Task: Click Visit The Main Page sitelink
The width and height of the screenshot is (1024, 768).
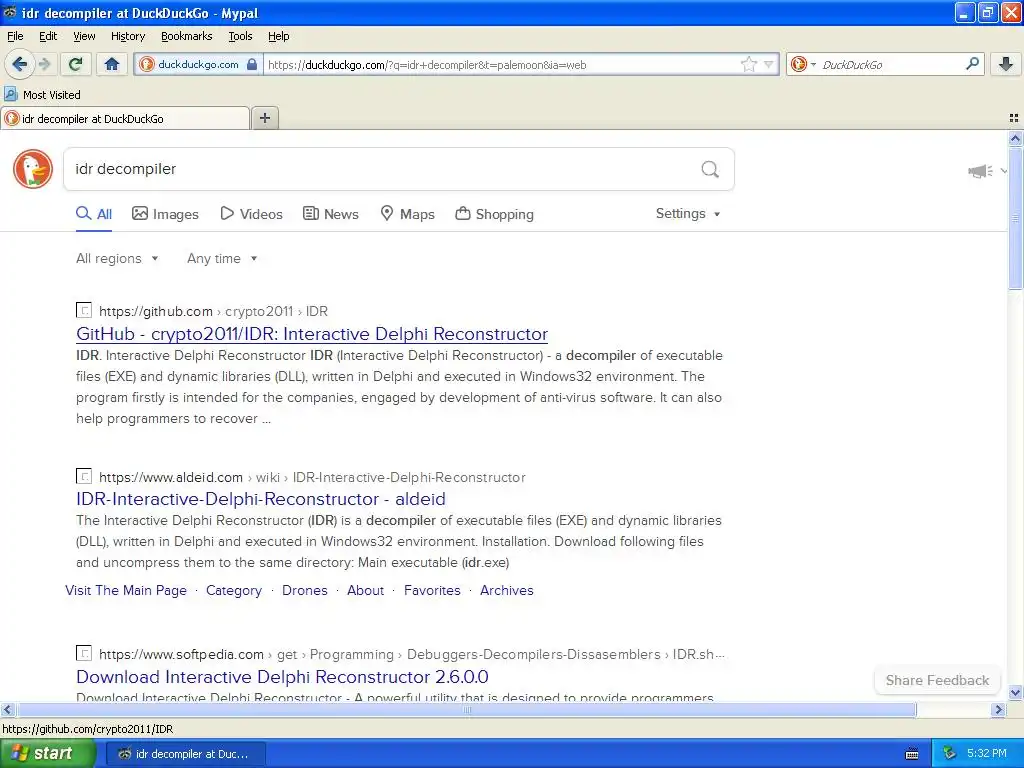Action: (x=126, y=590)
